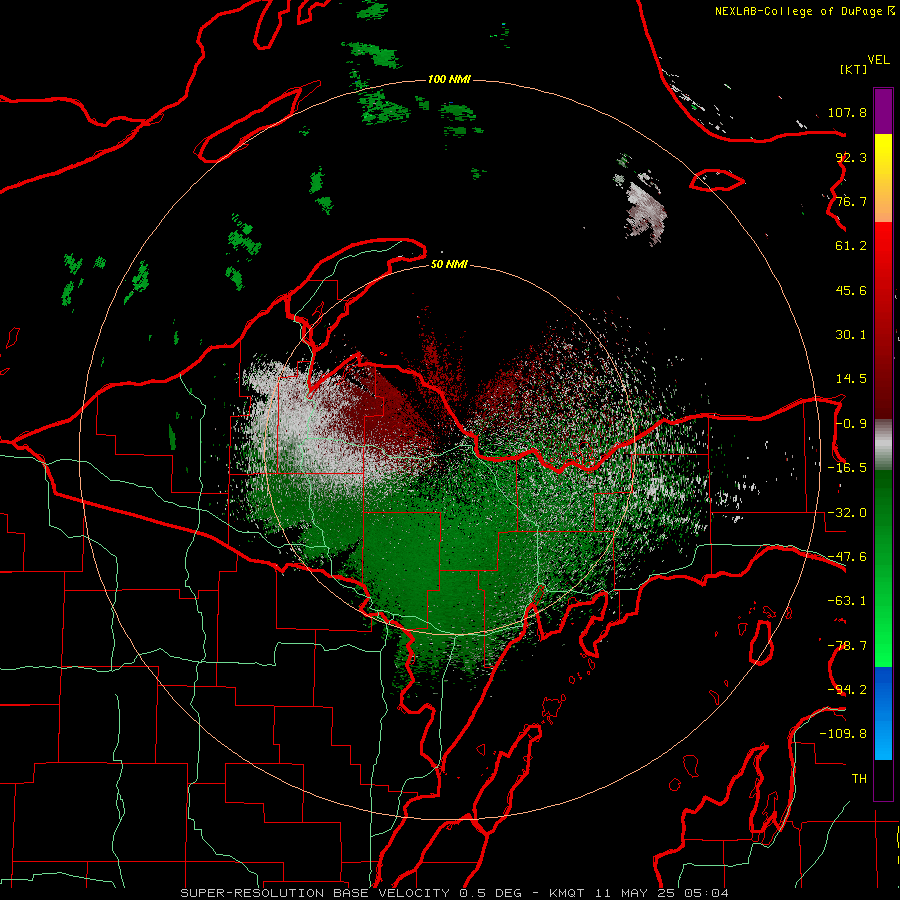The width and height of the screenshot is (900, 900).
Task: Click the 107.8 legend value
Action: pyautogui.click(x=847, y=112)
